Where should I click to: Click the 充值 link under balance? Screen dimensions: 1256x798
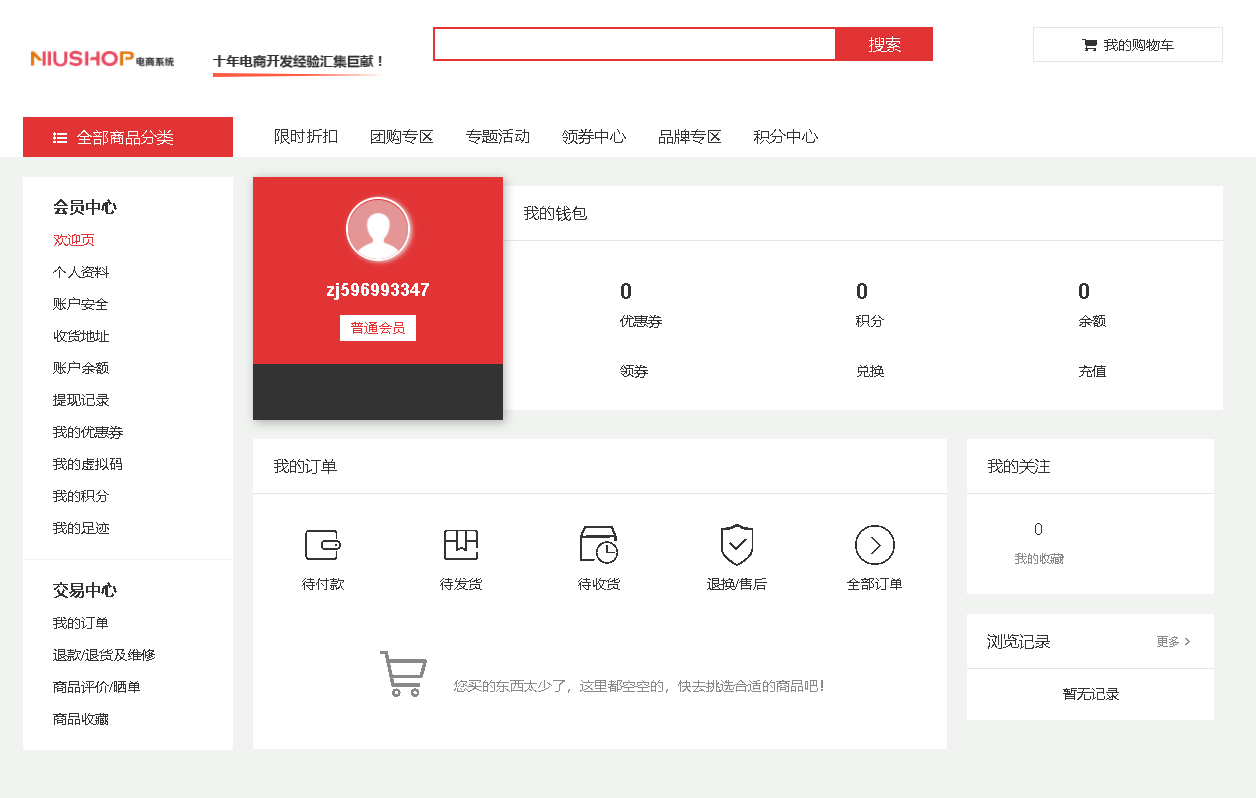point(1092,371)
